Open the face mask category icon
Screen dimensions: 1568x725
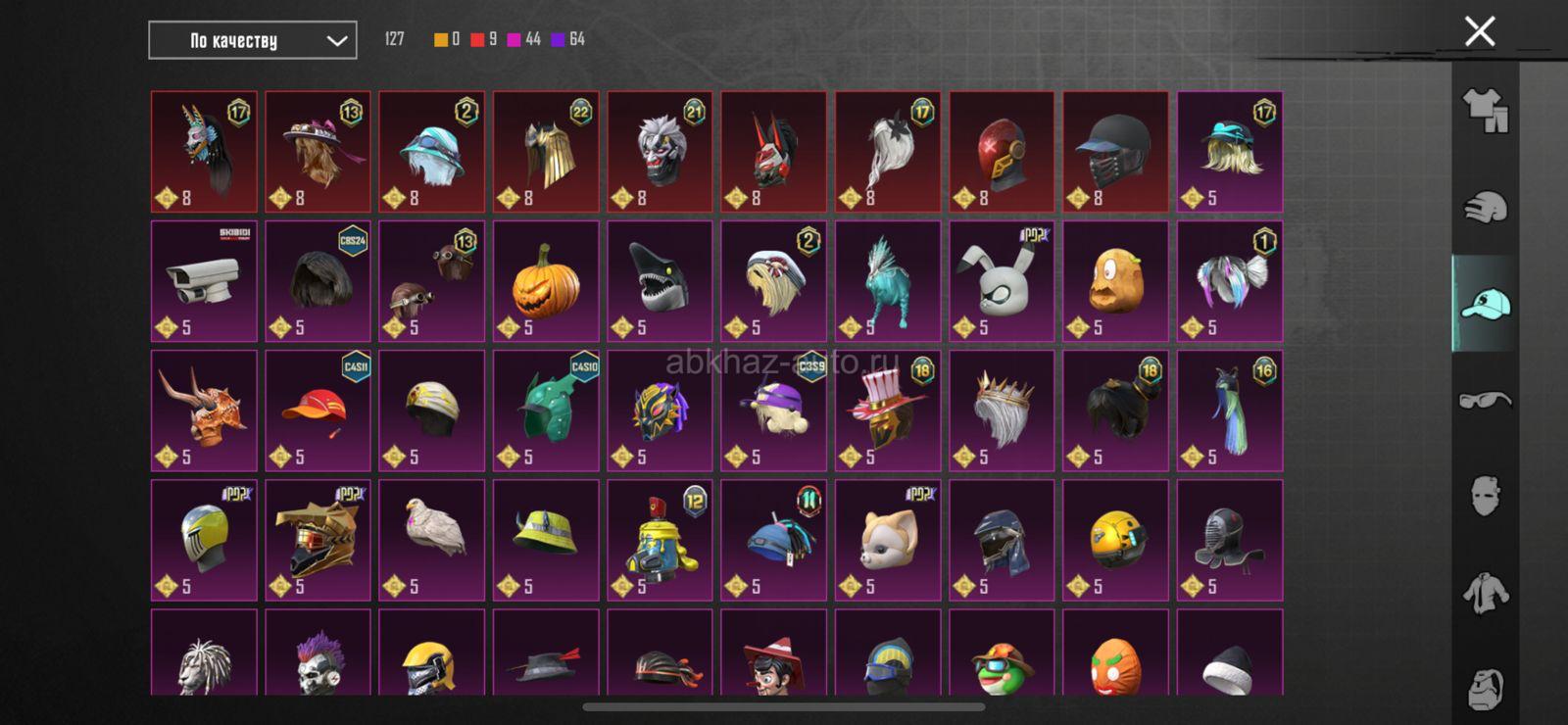(x=1486, y=496)
